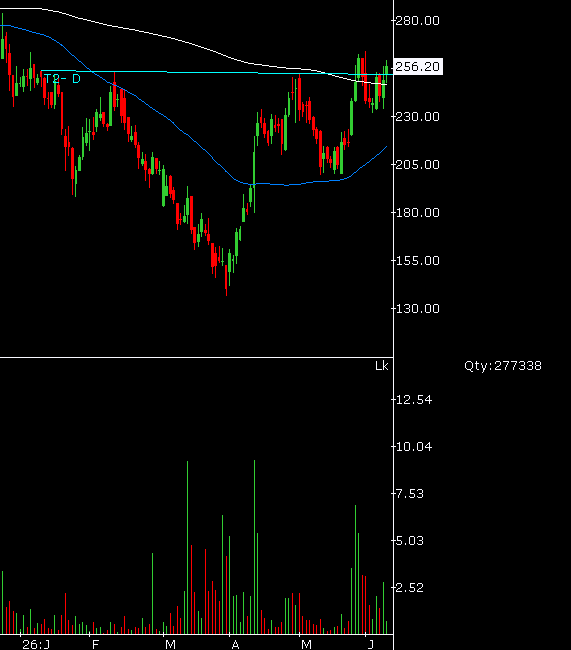
Task: Click the A month marker on time axis
Action: 235,644
